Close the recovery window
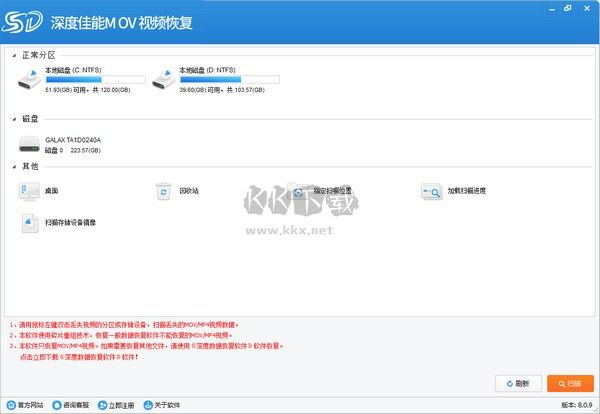The width and height of the screenshot is (600, 414). 587,8
